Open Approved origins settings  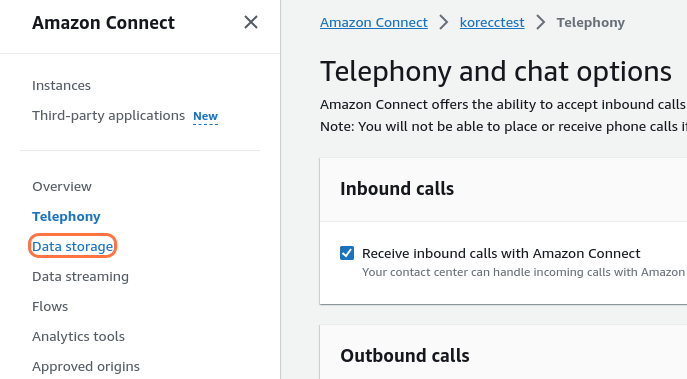(86, 366)
